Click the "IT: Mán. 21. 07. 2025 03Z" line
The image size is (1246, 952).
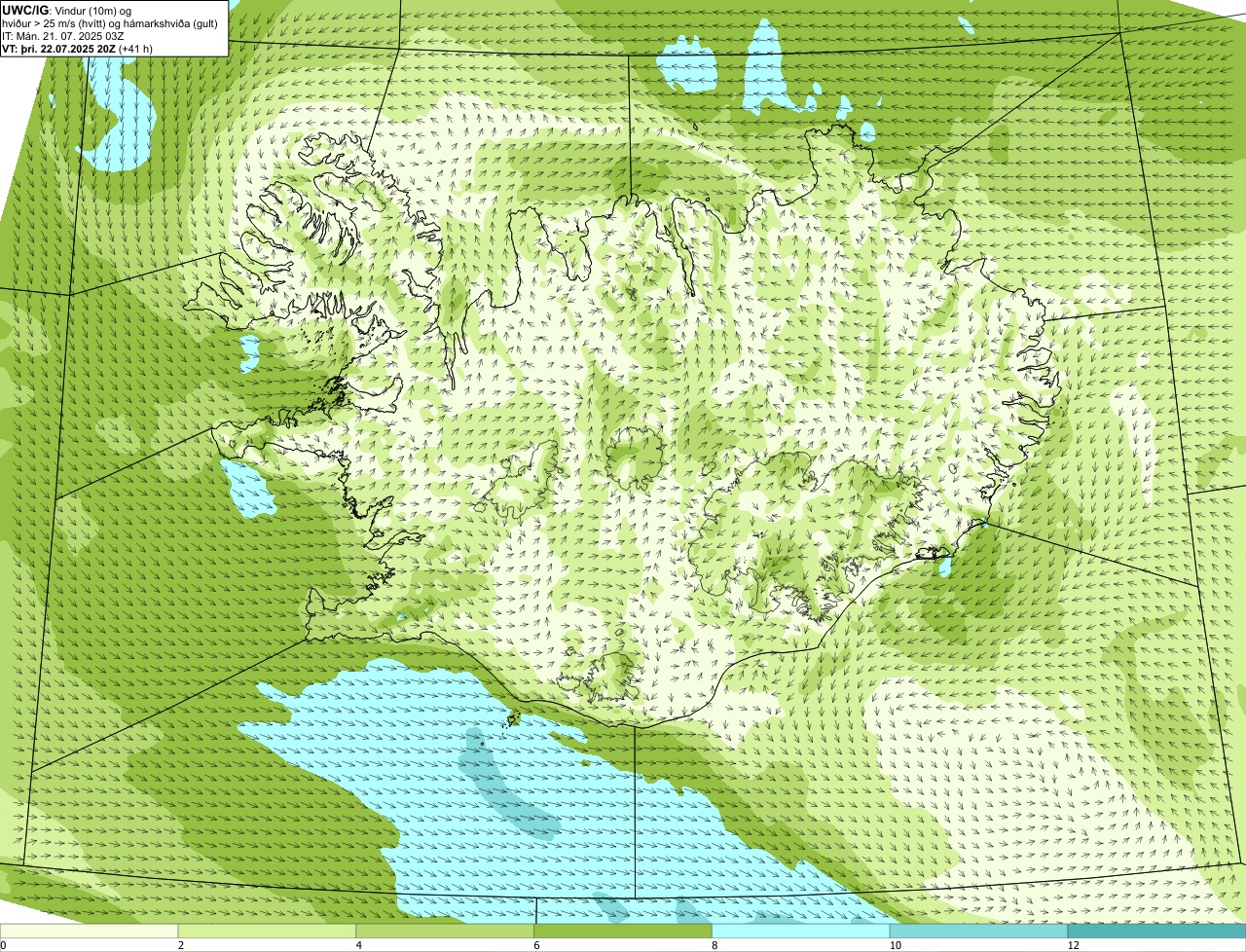coord(62,35)
